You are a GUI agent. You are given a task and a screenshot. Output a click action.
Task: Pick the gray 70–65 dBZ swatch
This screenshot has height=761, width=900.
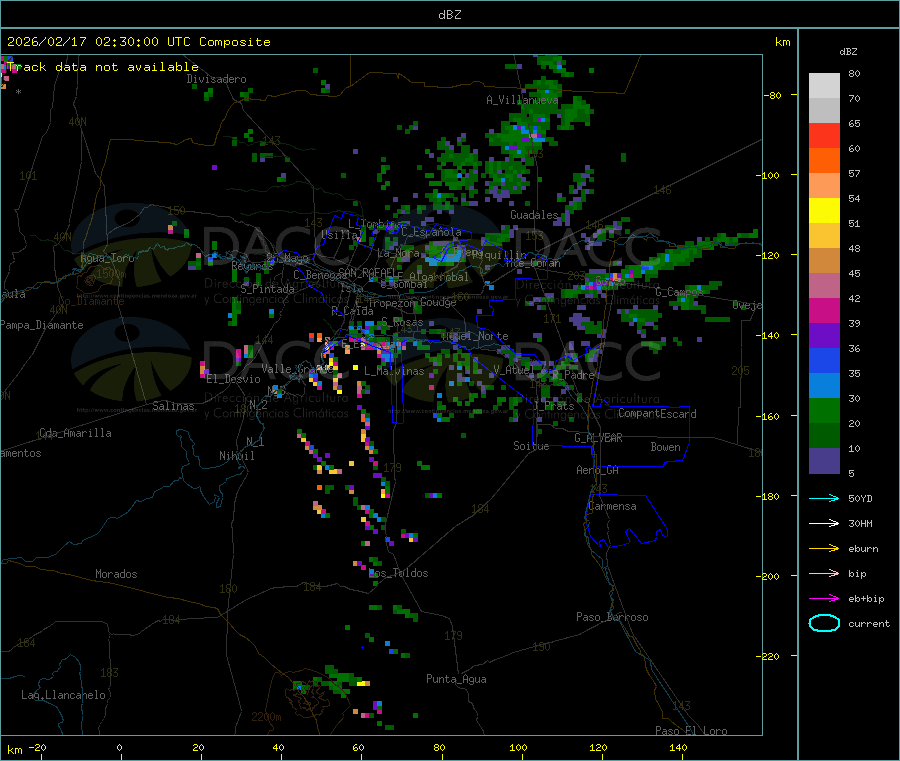[x=824, y=111]
